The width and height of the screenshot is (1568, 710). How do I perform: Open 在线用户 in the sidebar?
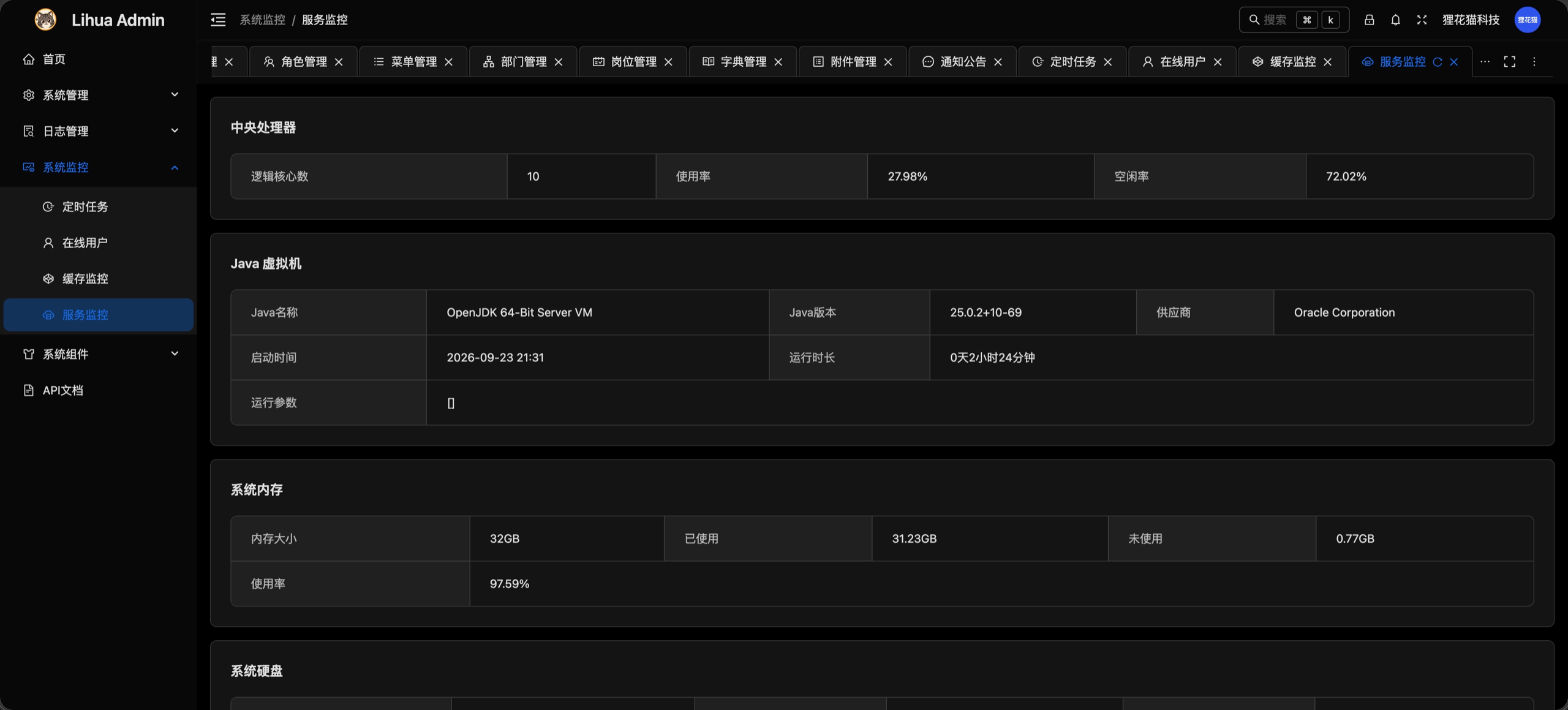[x=98, y=243]
